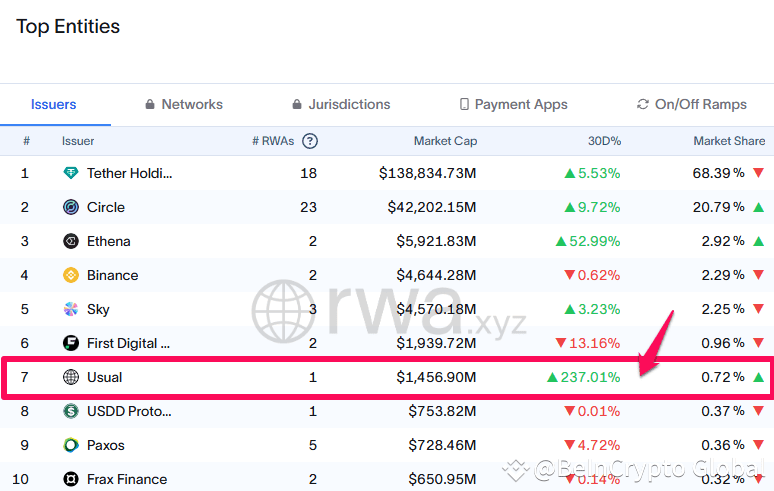This screenshot has width=774, height=491.
Task: Click the phone icon beside Payment Apps
Action: coord(464,104)
